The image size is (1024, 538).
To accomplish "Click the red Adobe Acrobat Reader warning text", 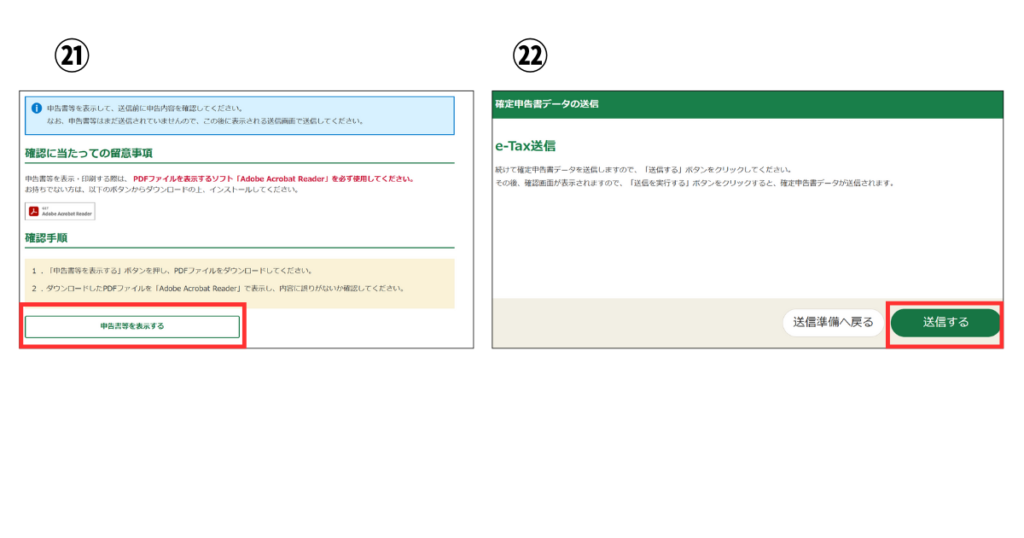I will (x=274, y=179).
